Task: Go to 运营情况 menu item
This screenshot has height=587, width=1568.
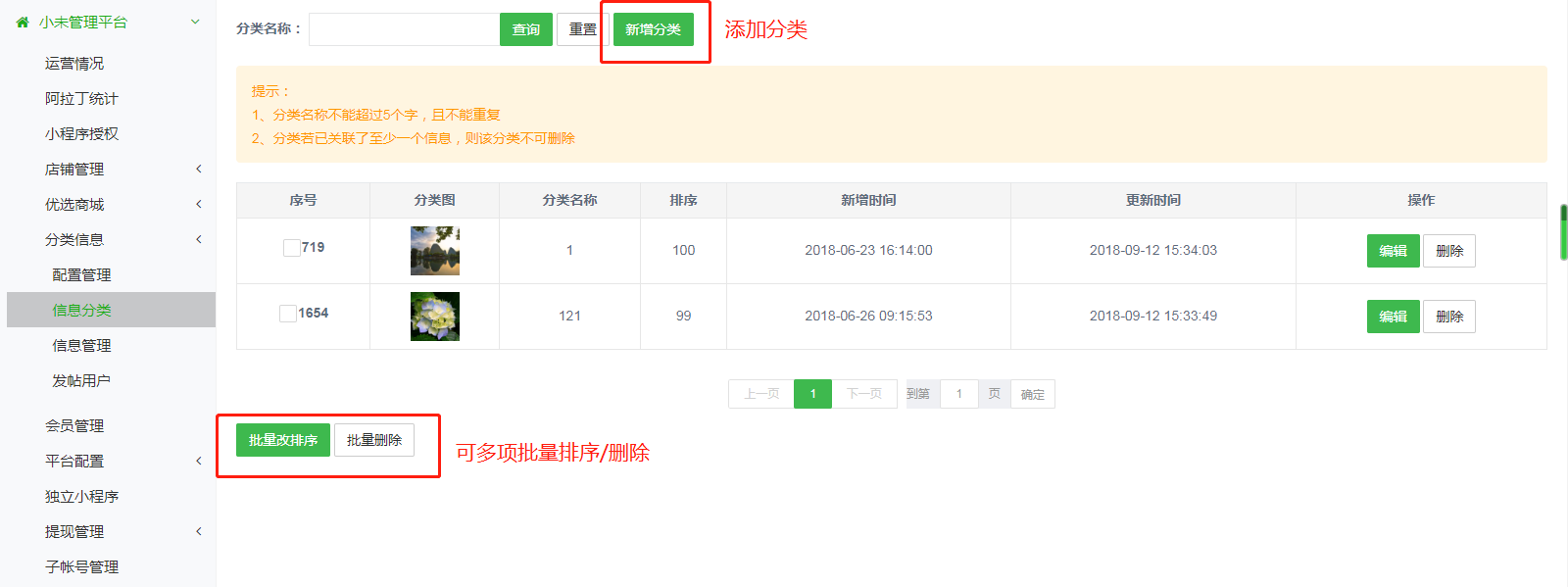Action: [74, 64]
